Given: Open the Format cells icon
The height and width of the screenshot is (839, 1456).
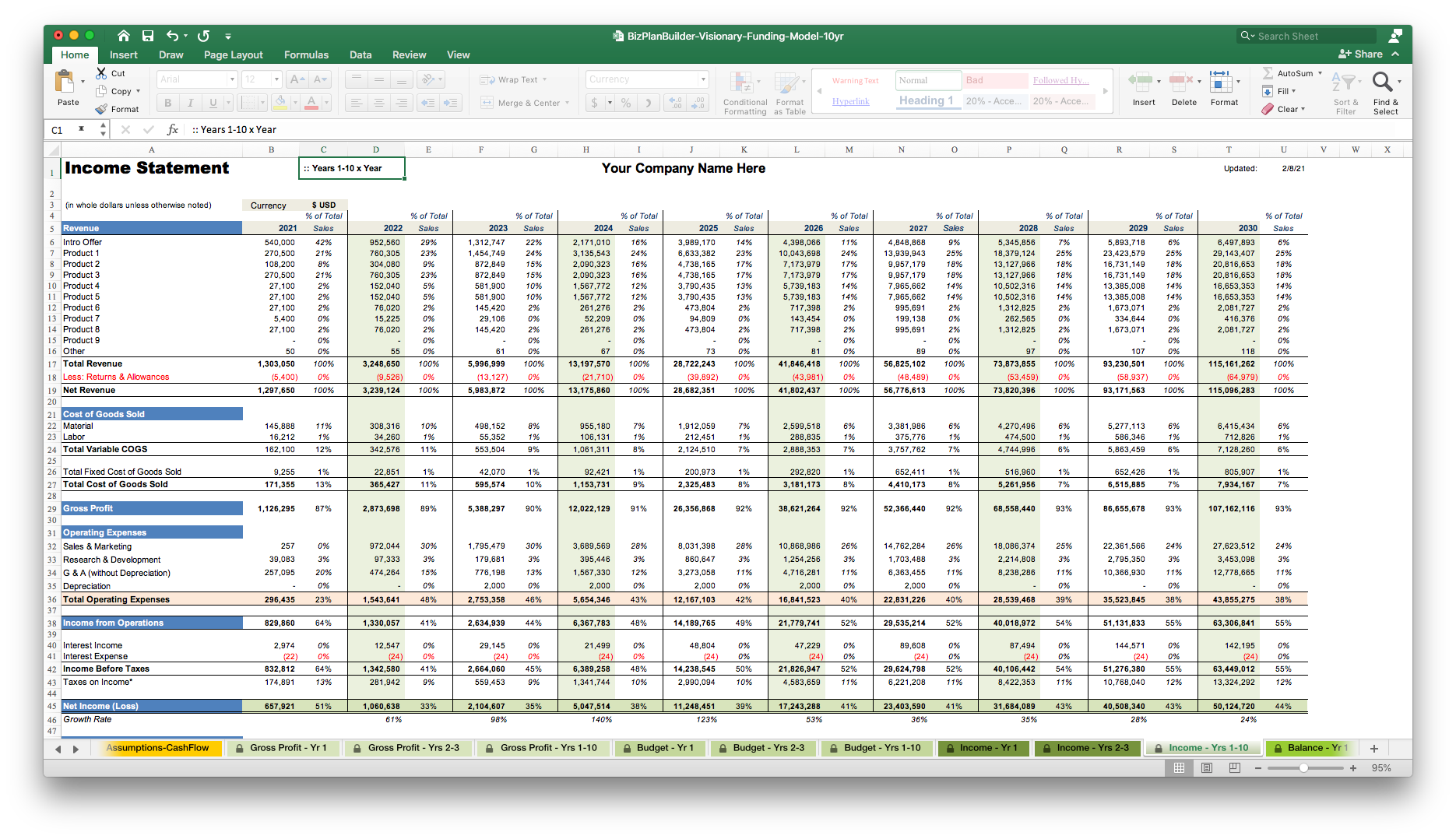Looking at the screenshot, I should click(1221, 82).
